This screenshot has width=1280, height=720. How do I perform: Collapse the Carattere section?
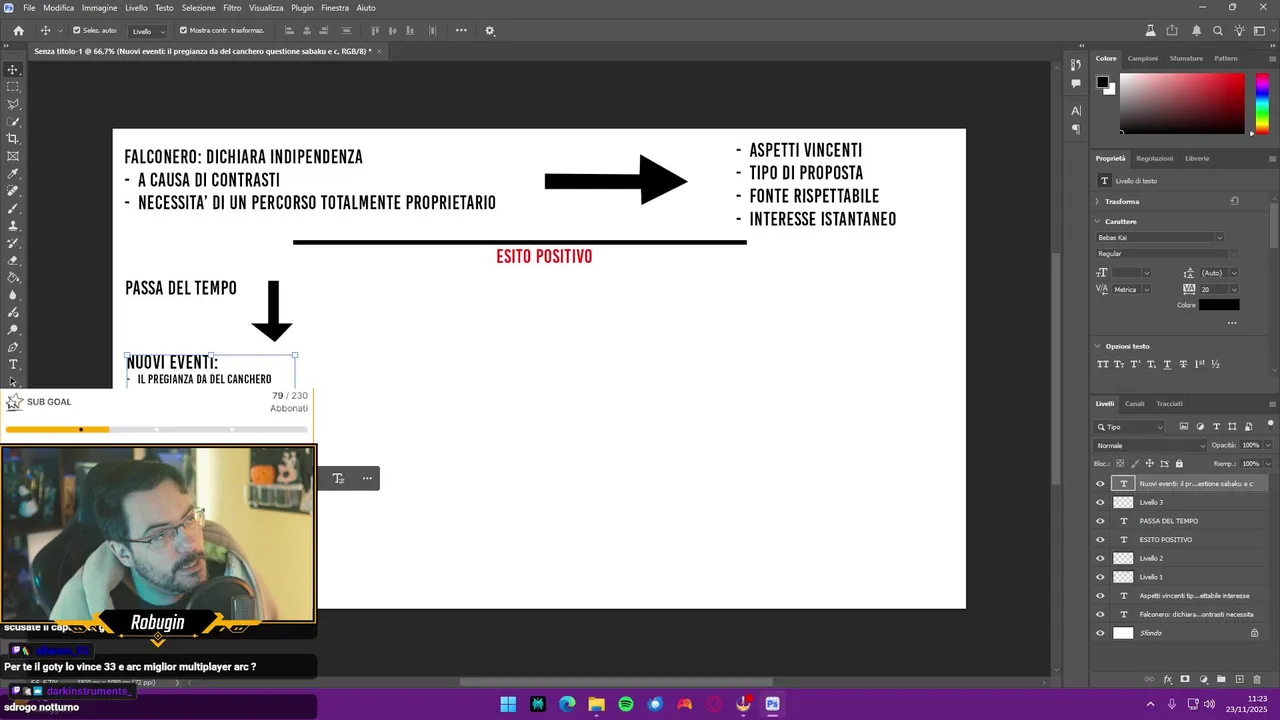[x=1097, y=221]
